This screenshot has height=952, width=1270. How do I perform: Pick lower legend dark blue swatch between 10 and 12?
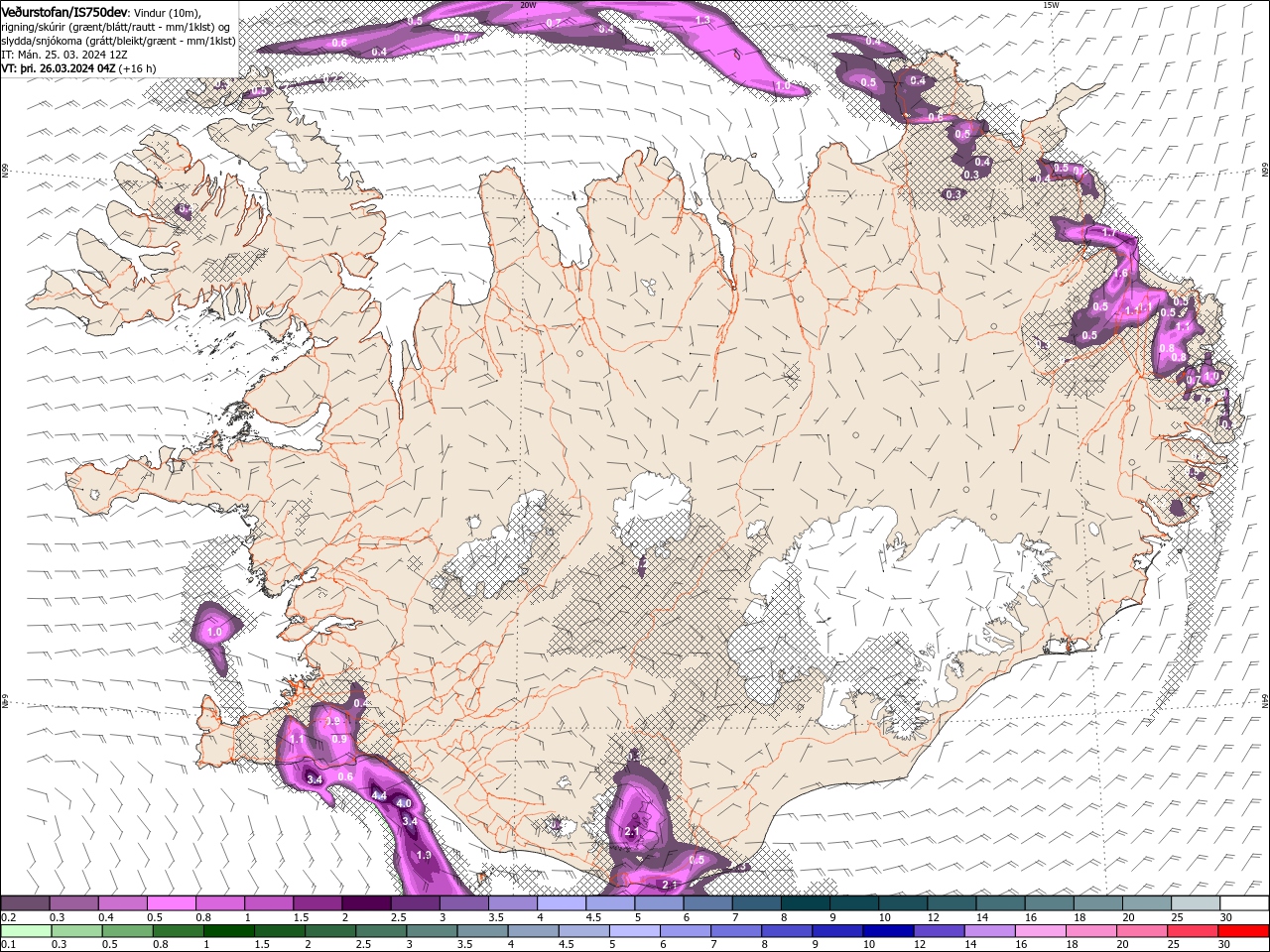click(x=888, y=931)
